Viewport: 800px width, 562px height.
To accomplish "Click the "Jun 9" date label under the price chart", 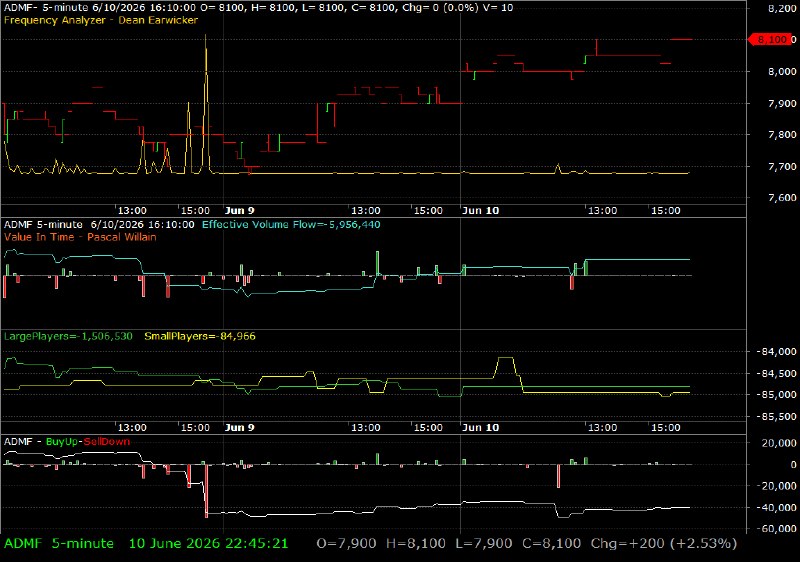I will [239, 211].
